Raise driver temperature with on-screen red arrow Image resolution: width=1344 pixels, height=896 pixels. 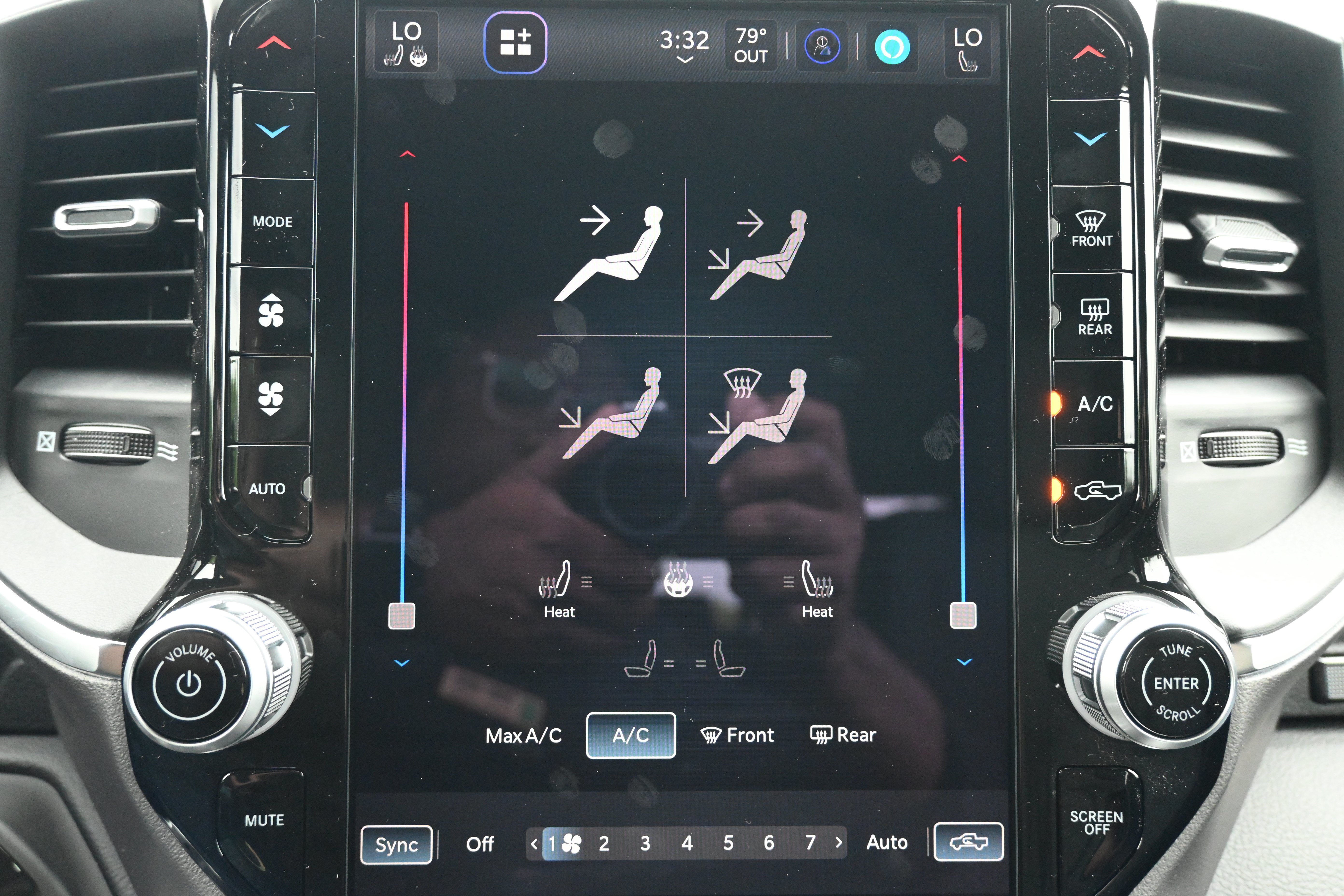click(407, 154)
